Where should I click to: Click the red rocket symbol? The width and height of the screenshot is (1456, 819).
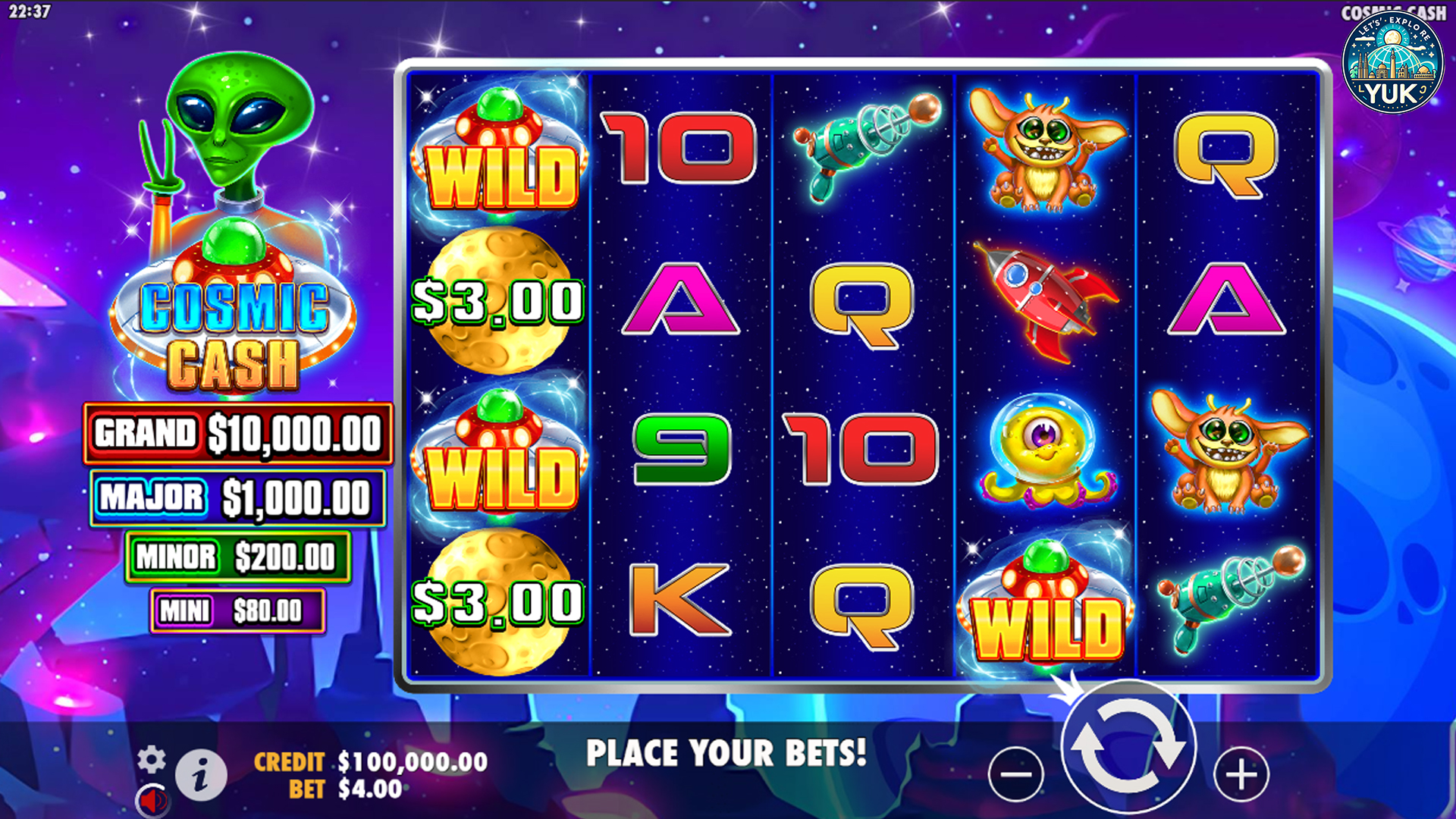coord(1044,300)
